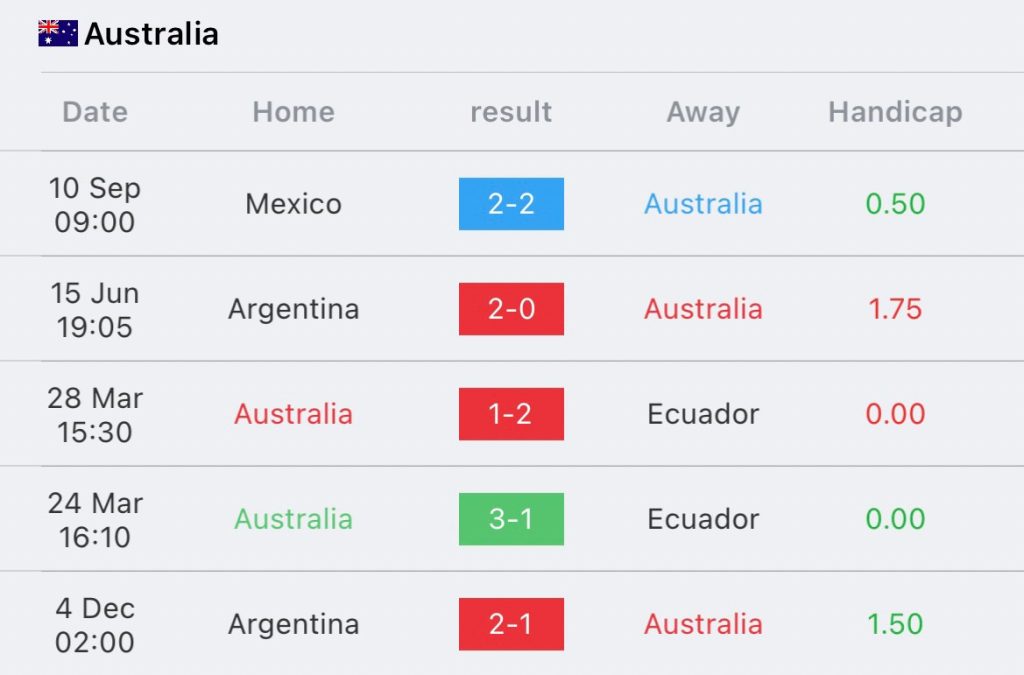Click Mexico home team name
Screen dimensions: 1024x675
294,204
